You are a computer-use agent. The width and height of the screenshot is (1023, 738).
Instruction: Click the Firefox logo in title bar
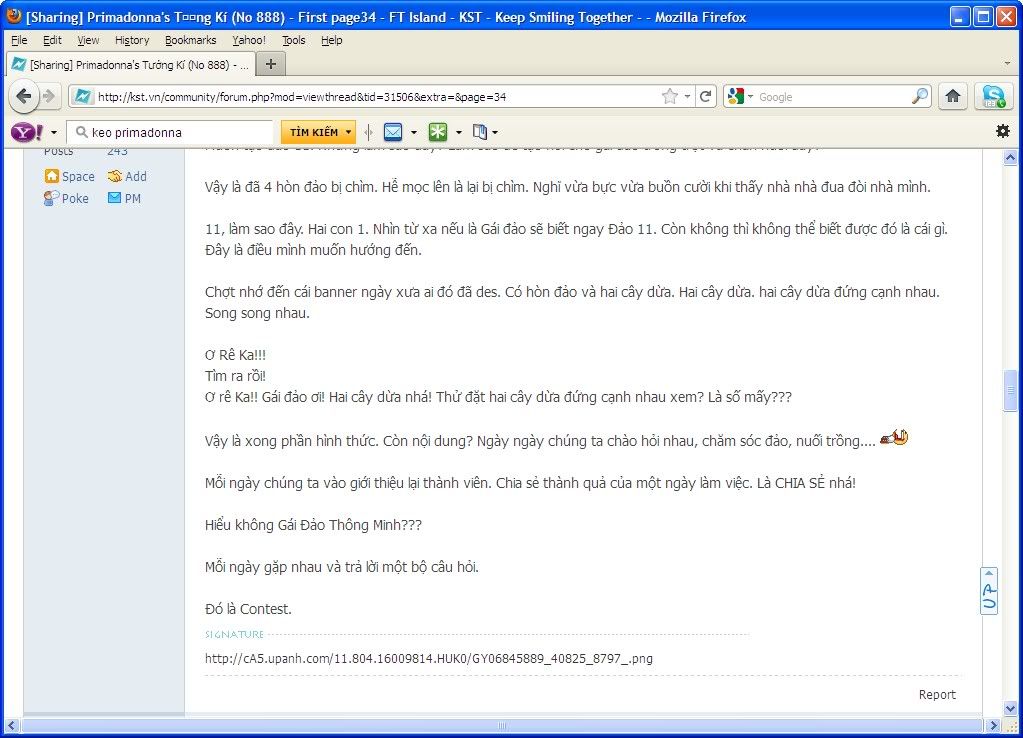(x=14, y=16)
